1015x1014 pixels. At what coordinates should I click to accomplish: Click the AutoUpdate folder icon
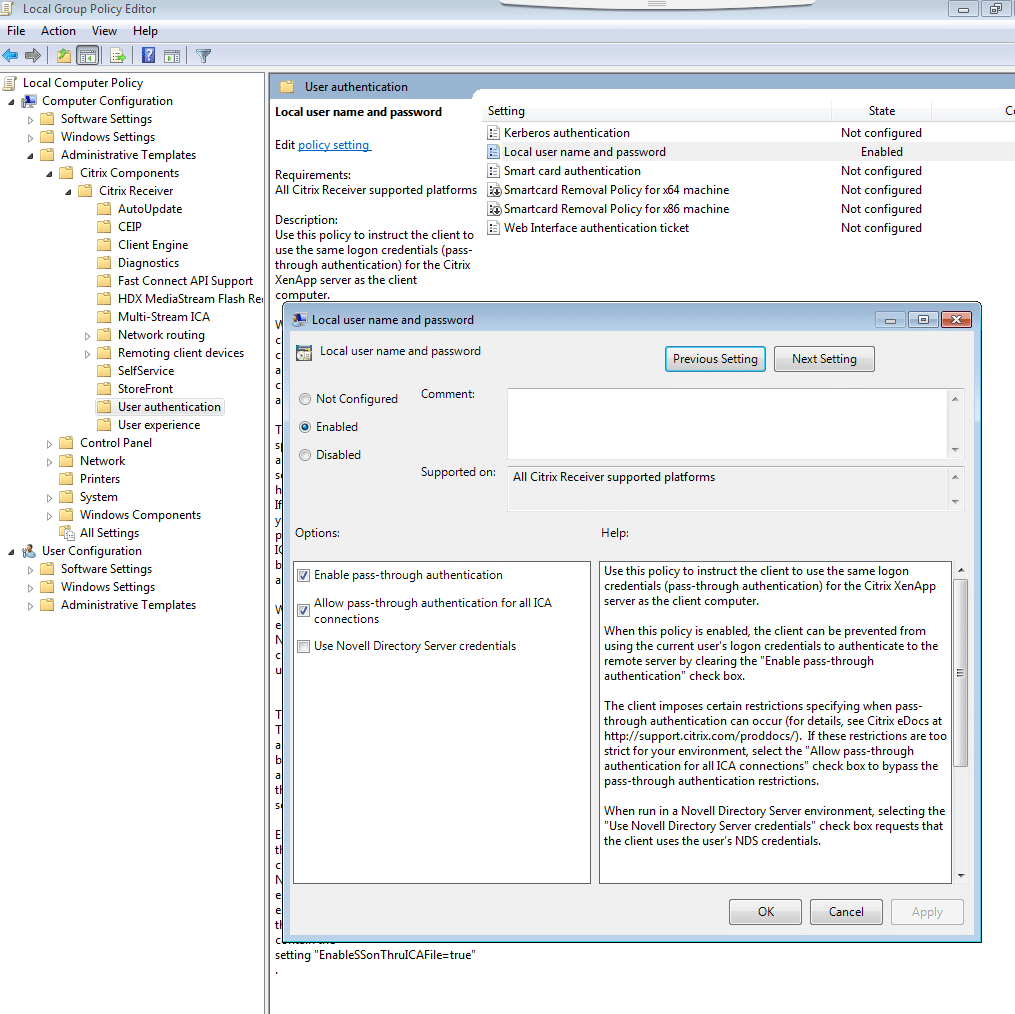pos(104,208)
